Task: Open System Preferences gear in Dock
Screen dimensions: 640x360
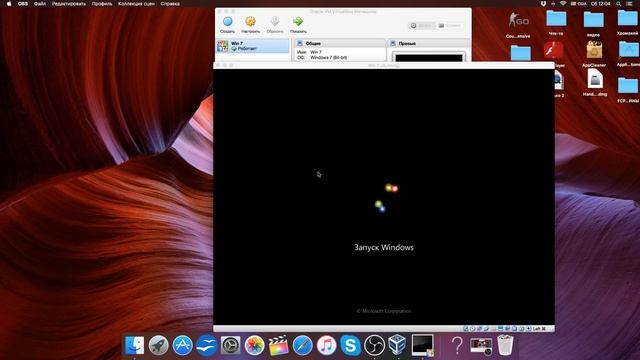Action: (231, 345)
